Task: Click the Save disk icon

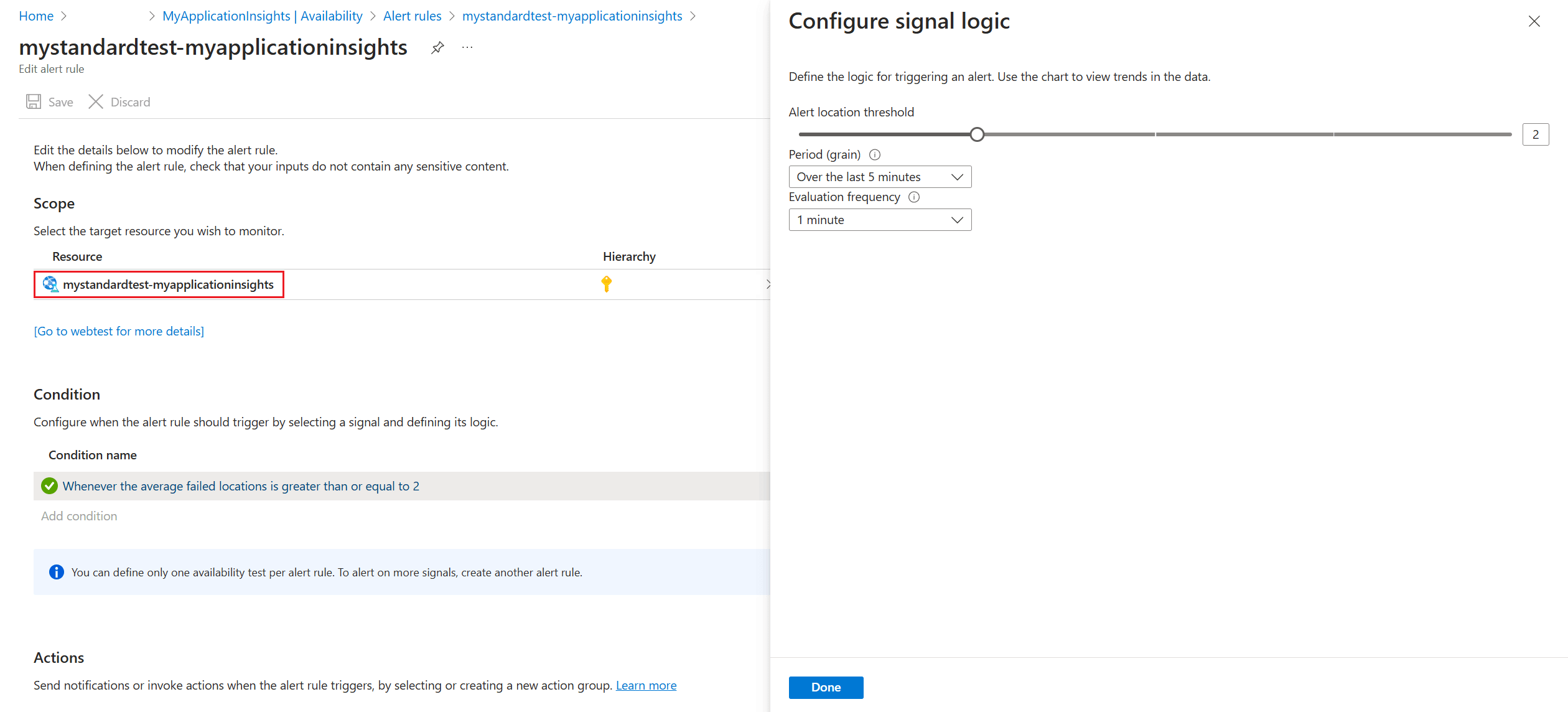Action: coord(34,101)
